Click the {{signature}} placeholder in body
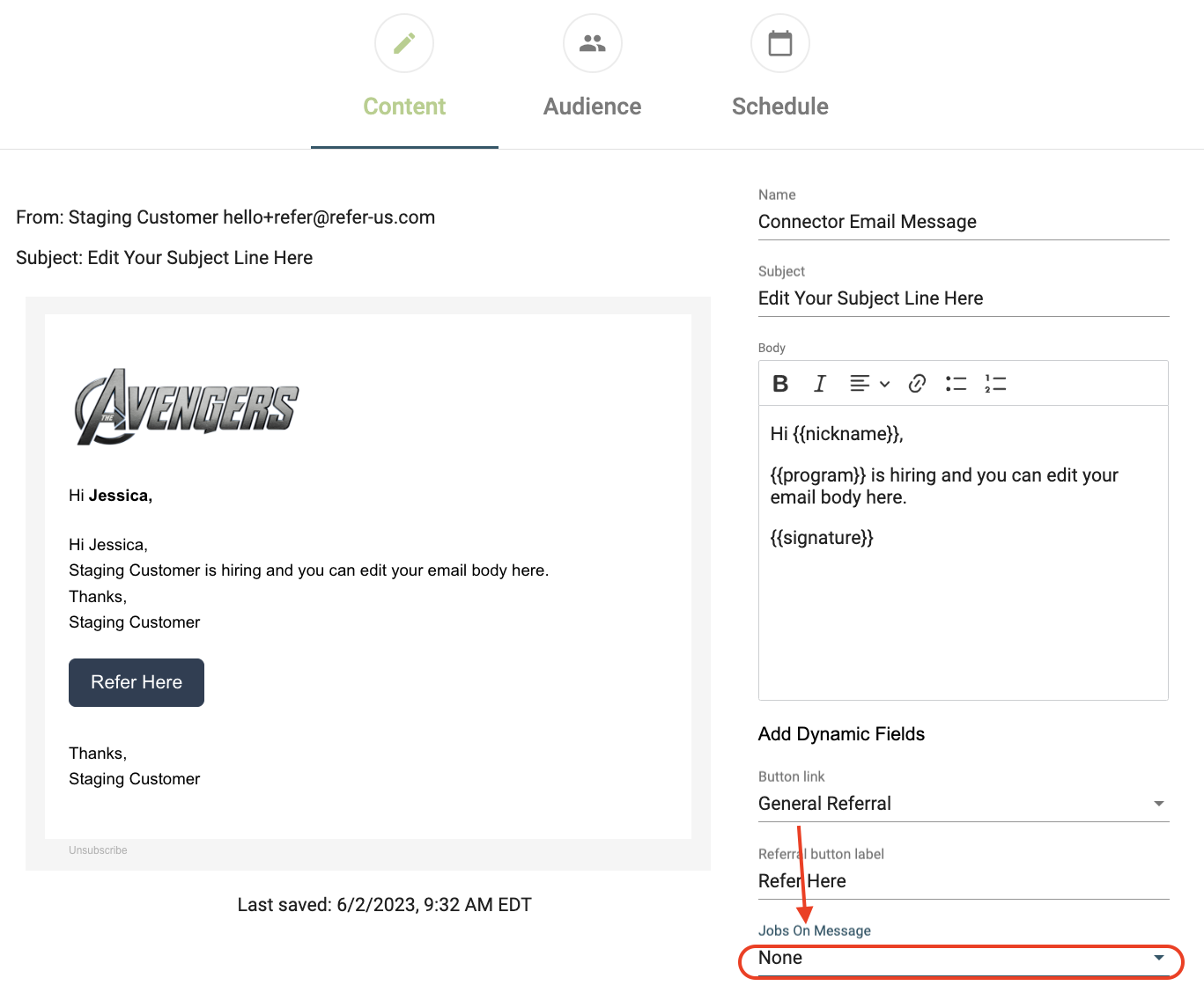The height and width of the screenshot is (993, 1204). pyautogui.click(x=822, y=538)
